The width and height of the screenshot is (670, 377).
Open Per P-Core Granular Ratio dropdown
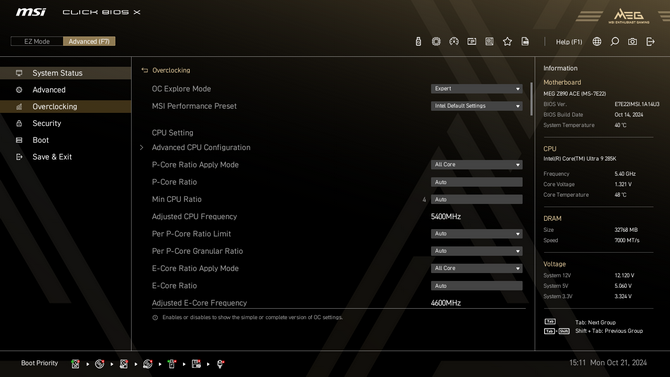476,251
